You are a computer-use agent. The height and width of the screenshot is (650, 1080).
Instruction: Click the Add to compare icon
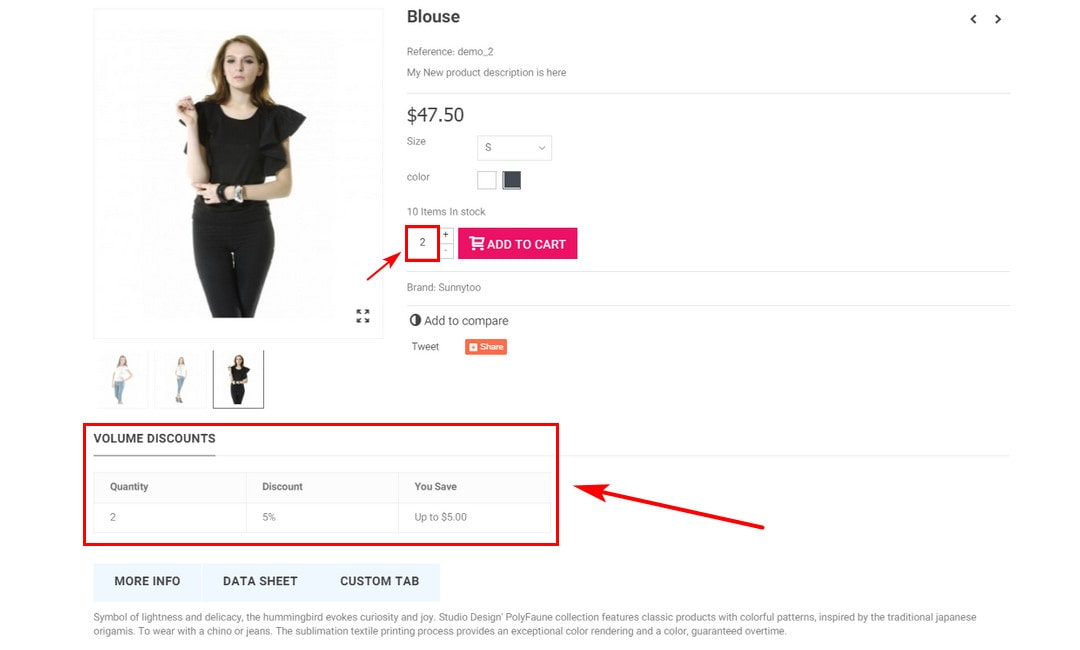pos(415,321)
